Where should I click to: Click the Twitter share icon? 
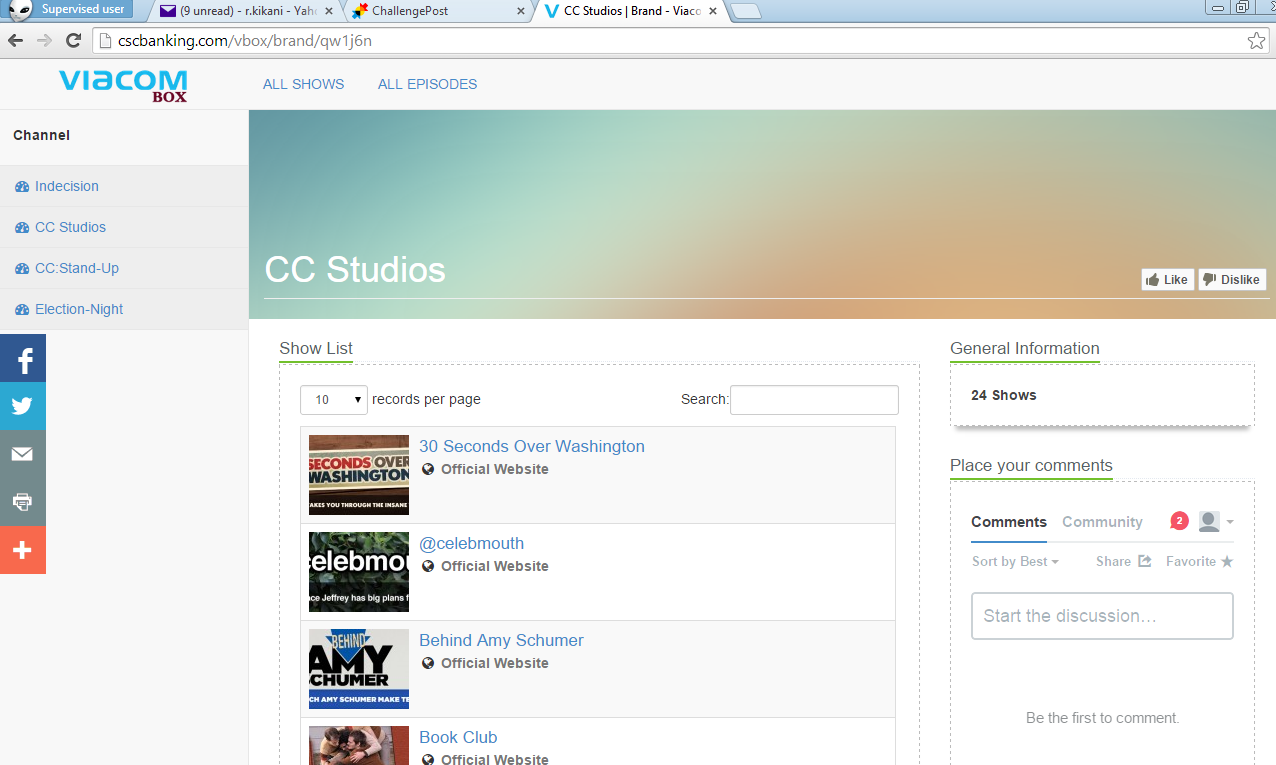coord(23,406)
